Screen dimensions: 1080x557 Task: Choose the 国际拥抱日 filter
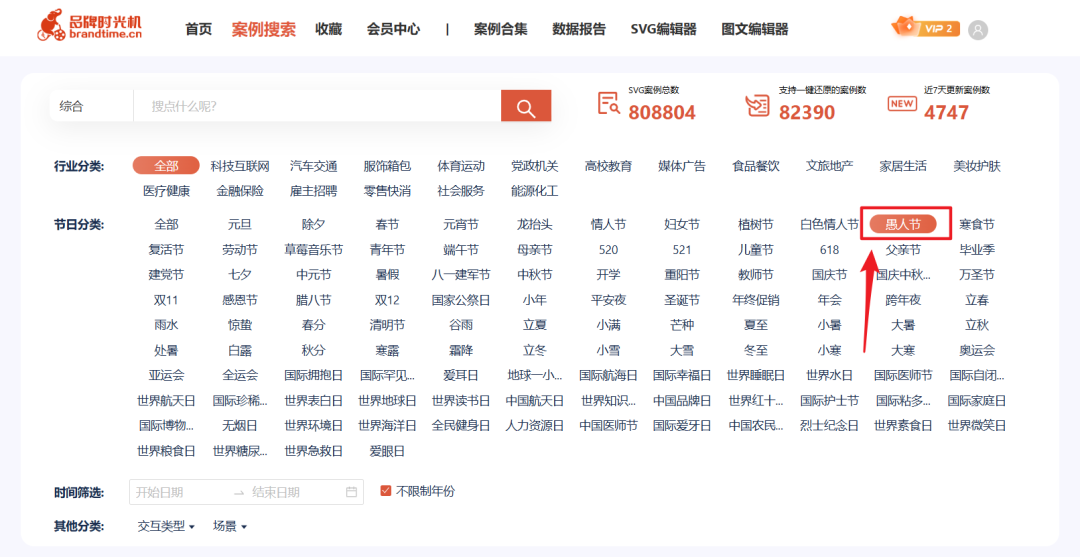pos(314,375)
